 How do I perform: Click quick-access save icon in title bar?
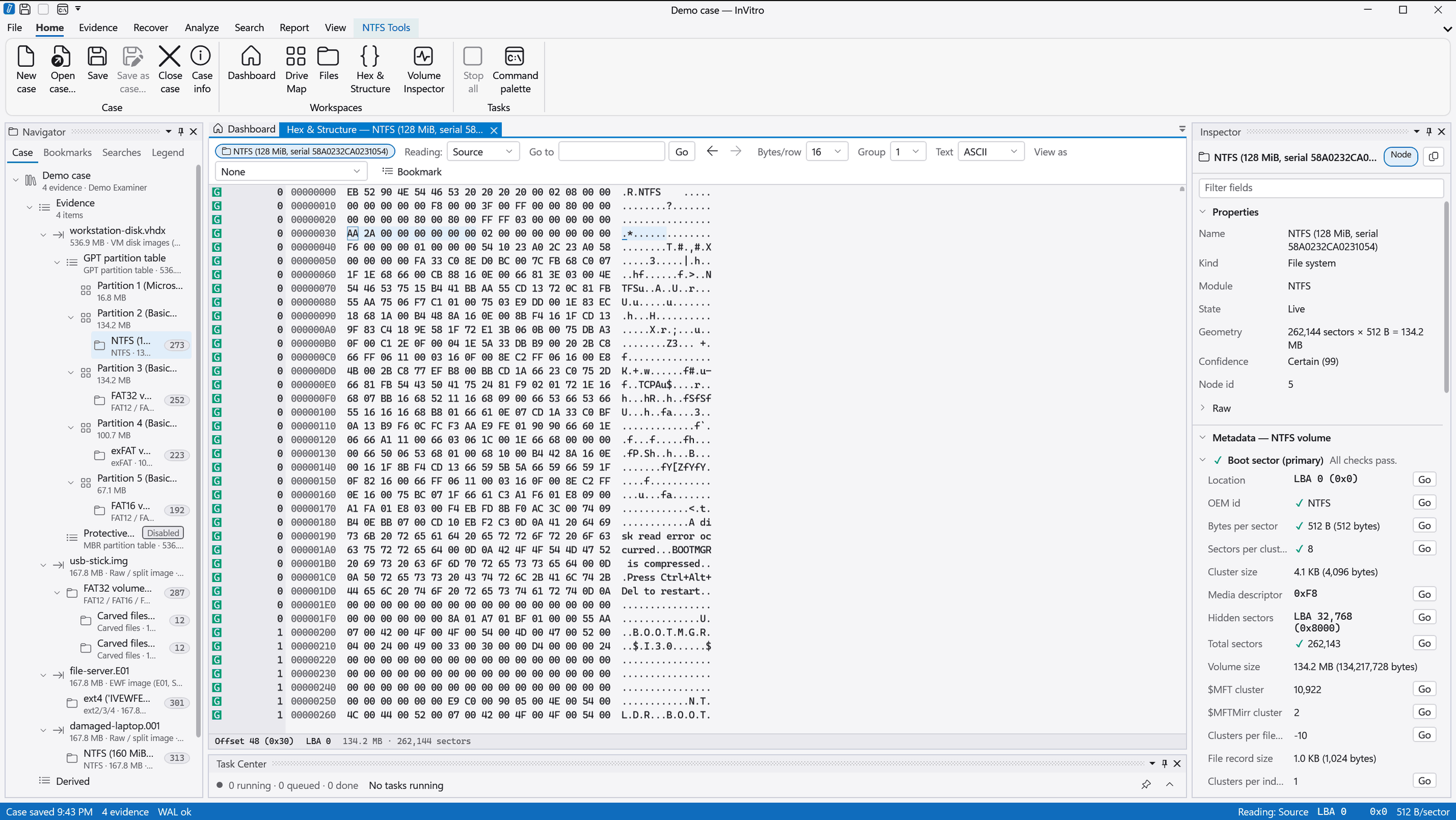[x=25, y=9]
